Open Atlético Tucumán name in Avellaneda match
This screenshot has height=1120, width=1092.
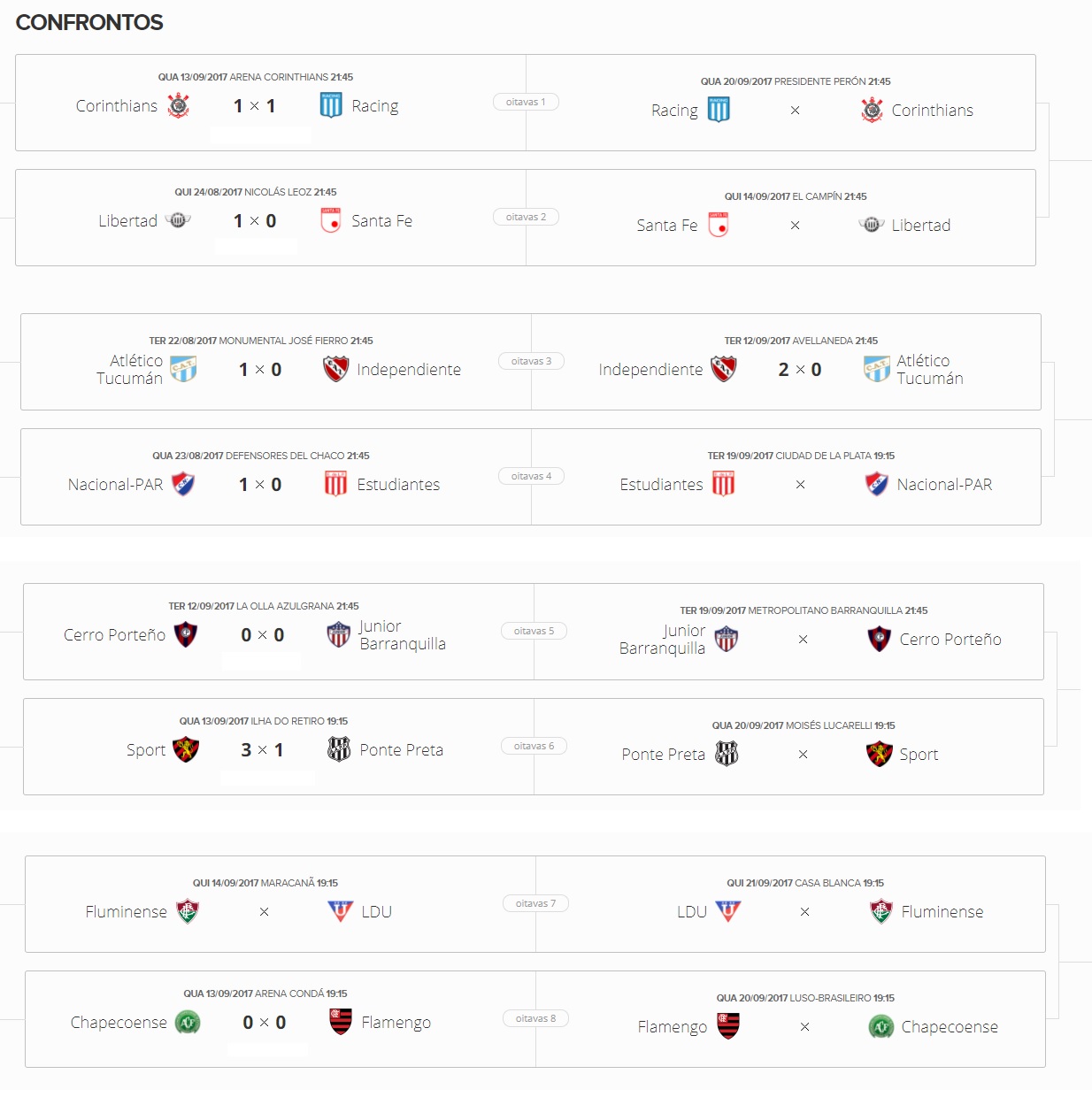point(930,369)
